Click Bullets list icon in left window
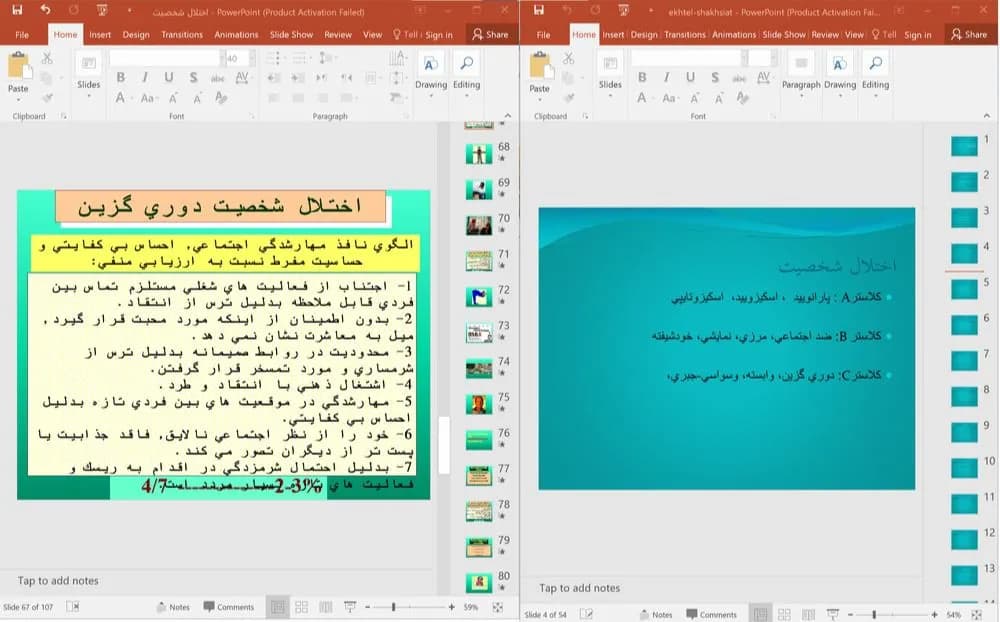Image resolution: width=1000 pixels, height=622 pixels. 274,59
